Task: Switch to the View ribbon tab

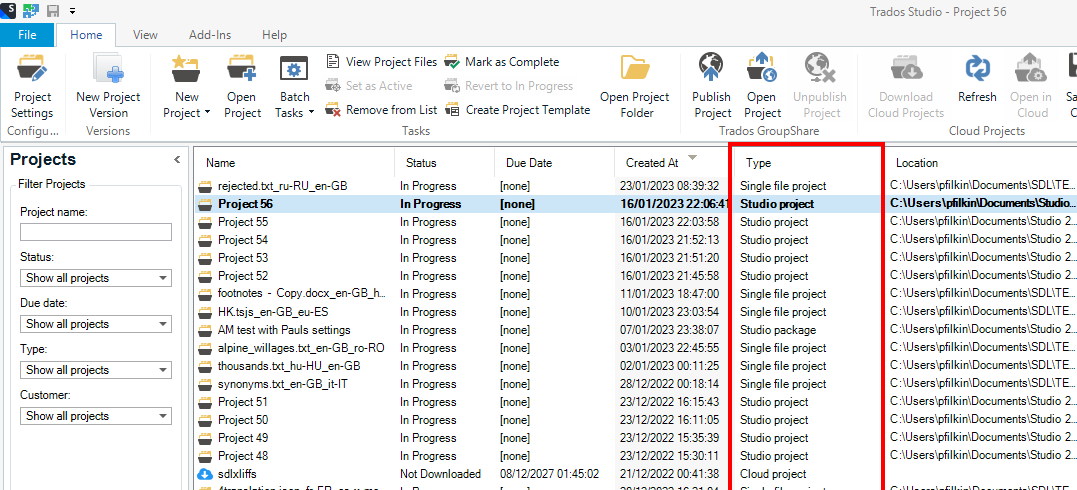Action: 145,35
